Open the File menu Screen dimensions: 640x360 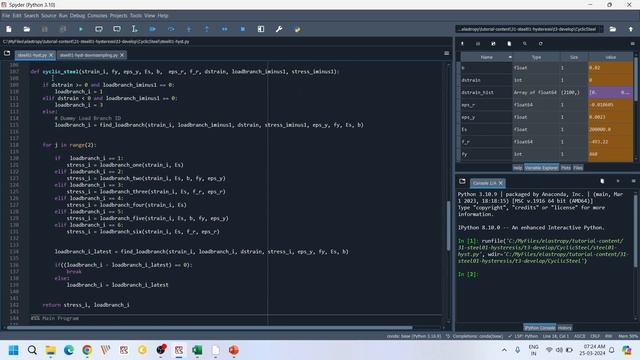(x=6, y=16)
